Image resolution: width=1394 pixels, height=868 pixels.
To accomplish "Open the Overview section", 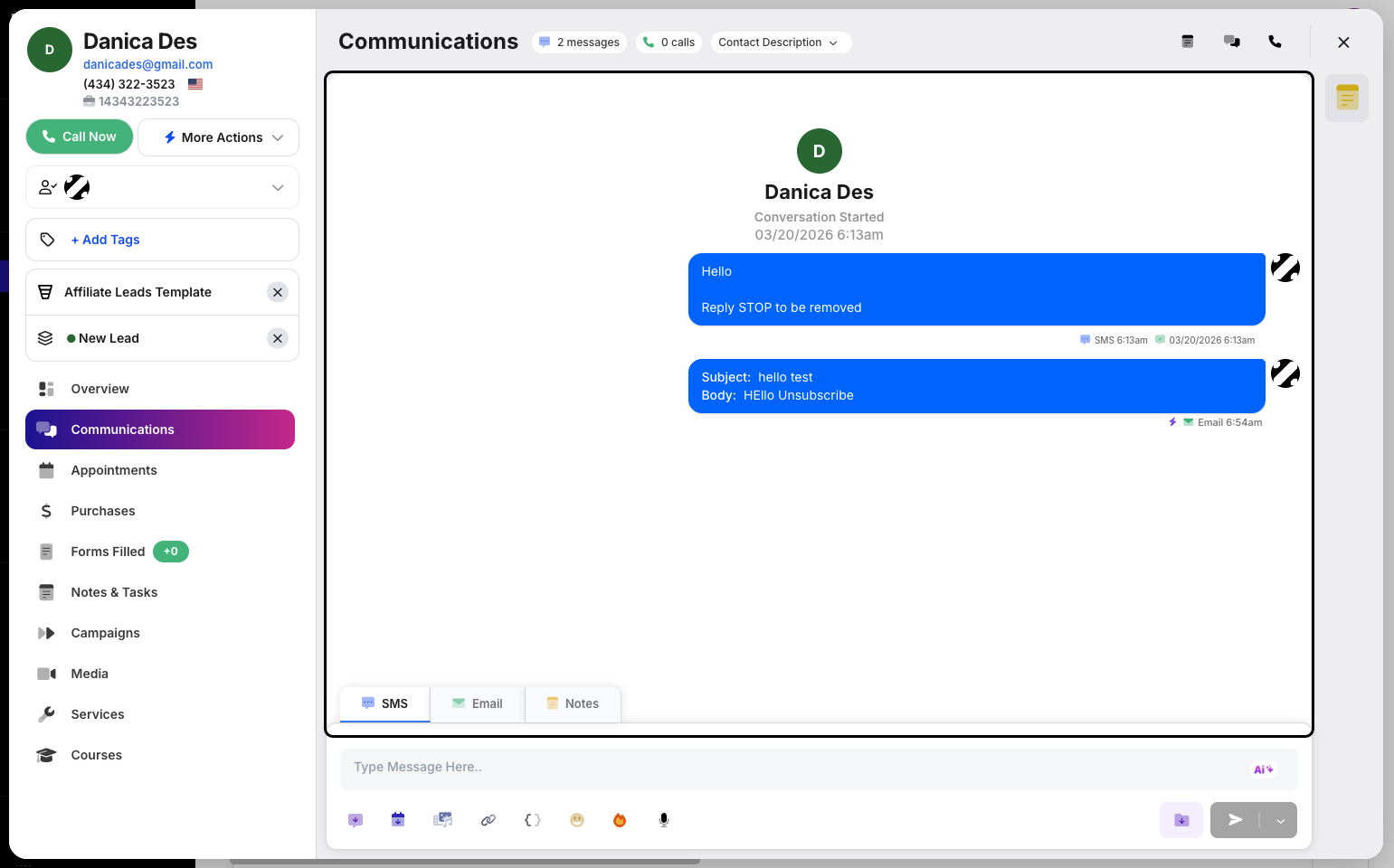I will pyautogui.click(x=160, y=389).
